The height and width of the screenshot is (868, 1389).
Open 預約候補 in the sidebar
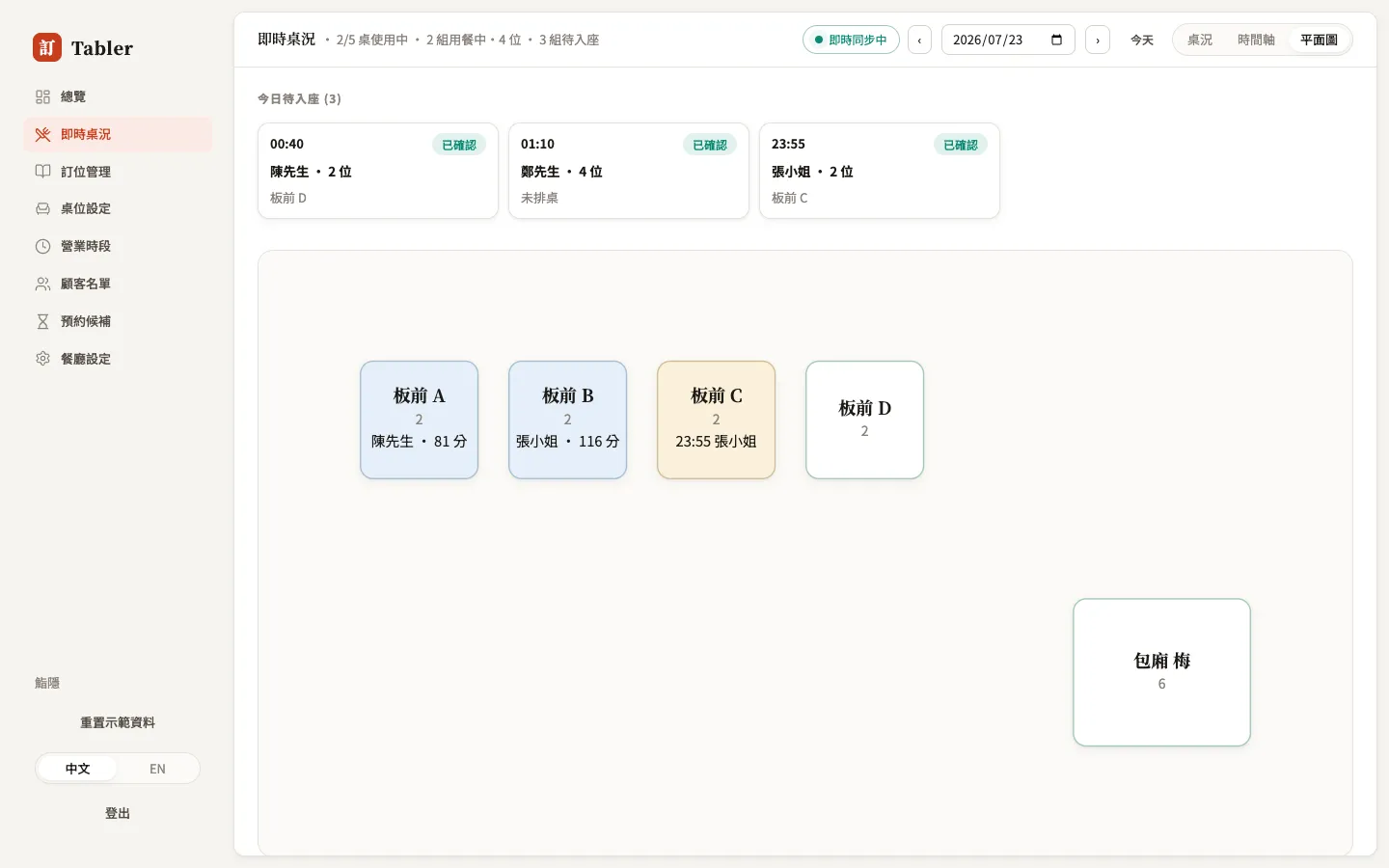coord(118,321)
